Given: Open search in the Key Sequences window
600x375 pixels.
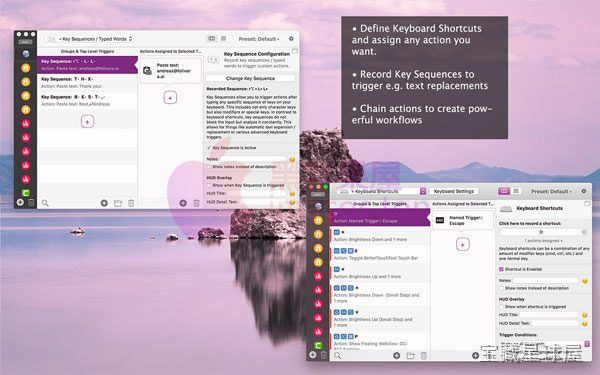Looking at the screenshot, I should (x=45, y=203).
